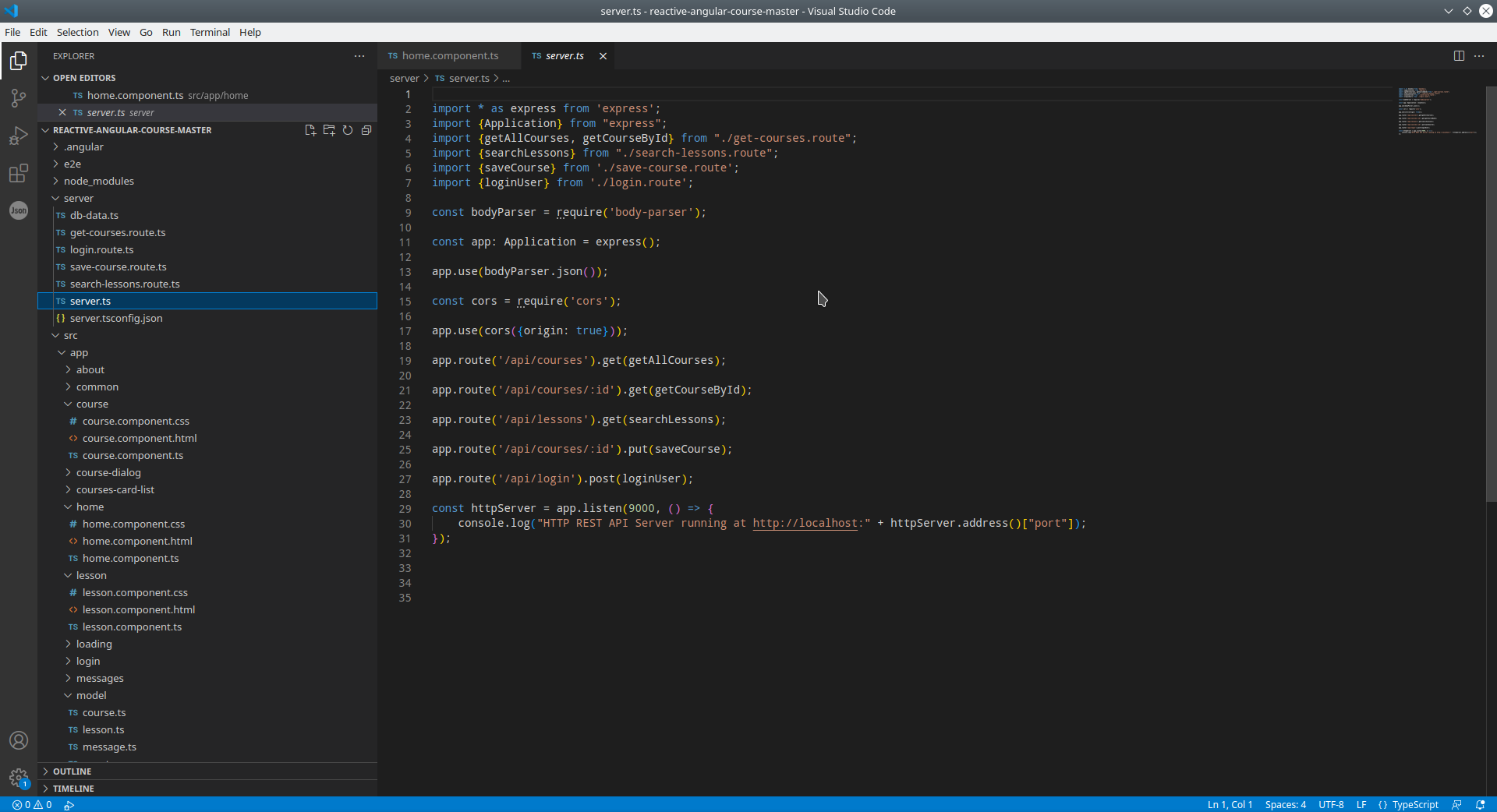Open the Run and Debug view

coord(19,136)
